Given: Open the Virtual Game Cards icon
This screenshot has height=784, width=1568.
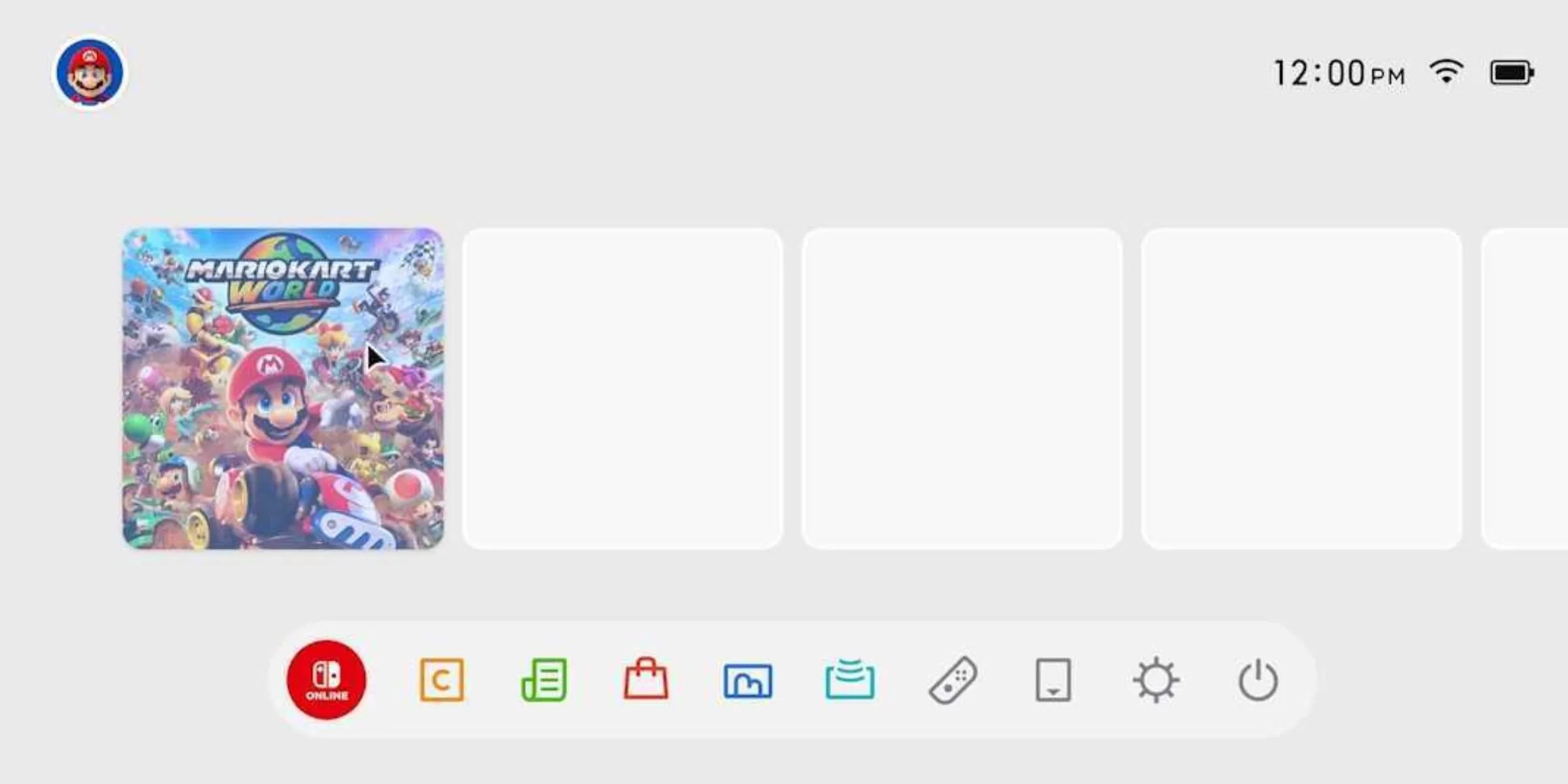Looking at the screenshot, I should point(1053,679).
